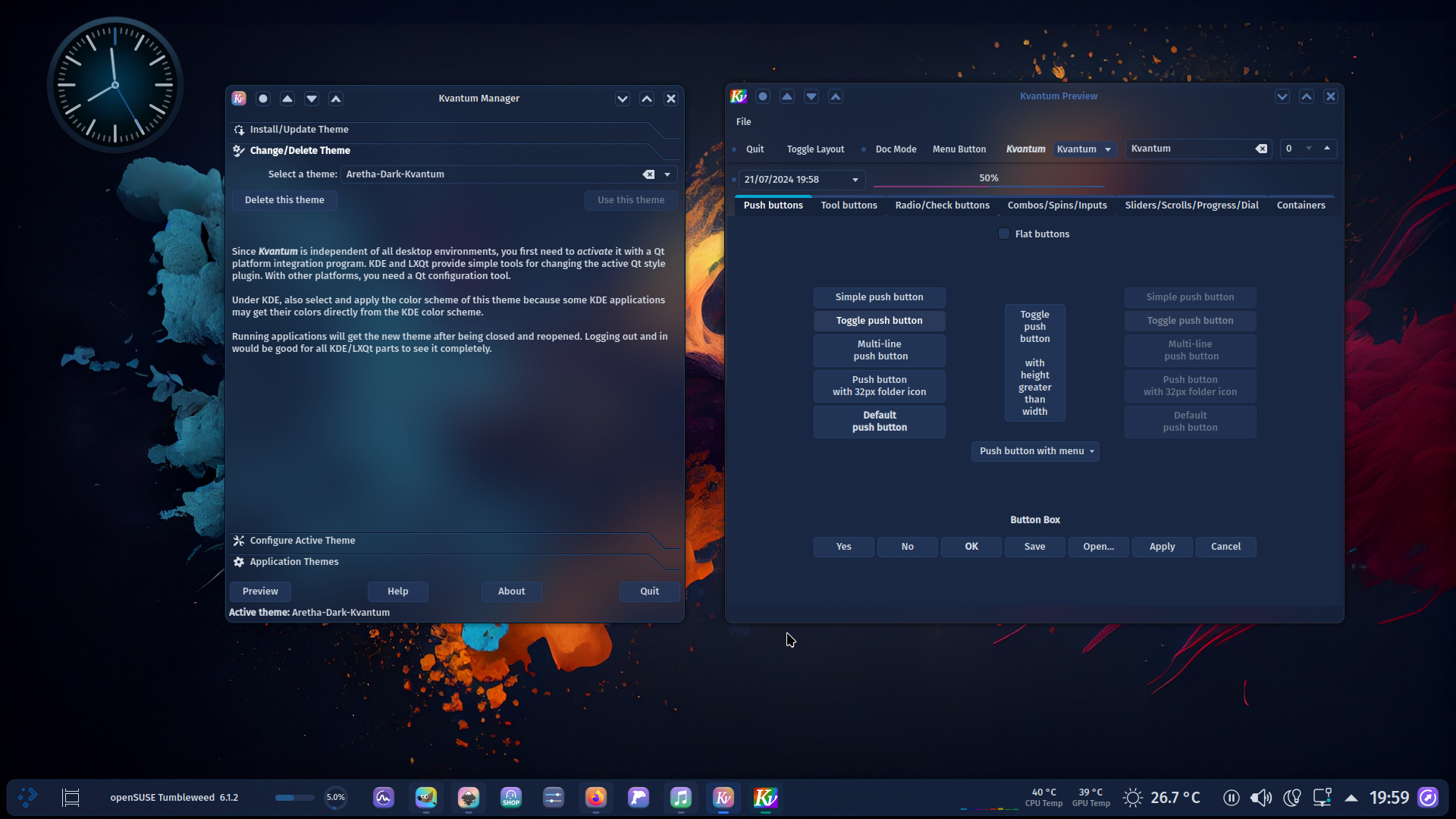The image size is (1456, 819).
Task: Open the night light tray icon
Action: 1291,797
